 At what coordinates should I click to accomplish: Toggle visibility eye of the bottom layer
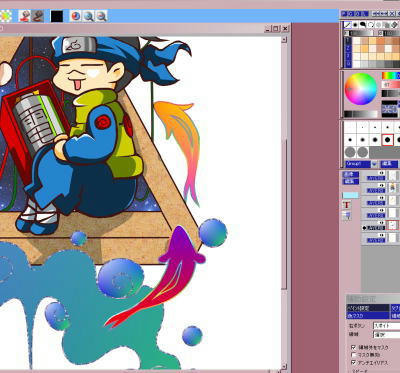[381, 235]
